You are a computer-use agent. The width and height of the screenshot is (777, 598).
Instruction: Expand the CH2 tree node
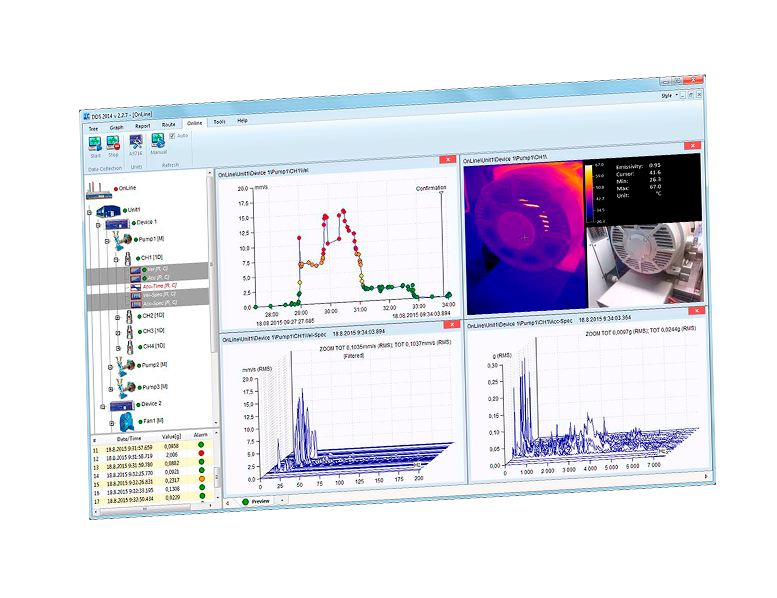coord(118,318)
